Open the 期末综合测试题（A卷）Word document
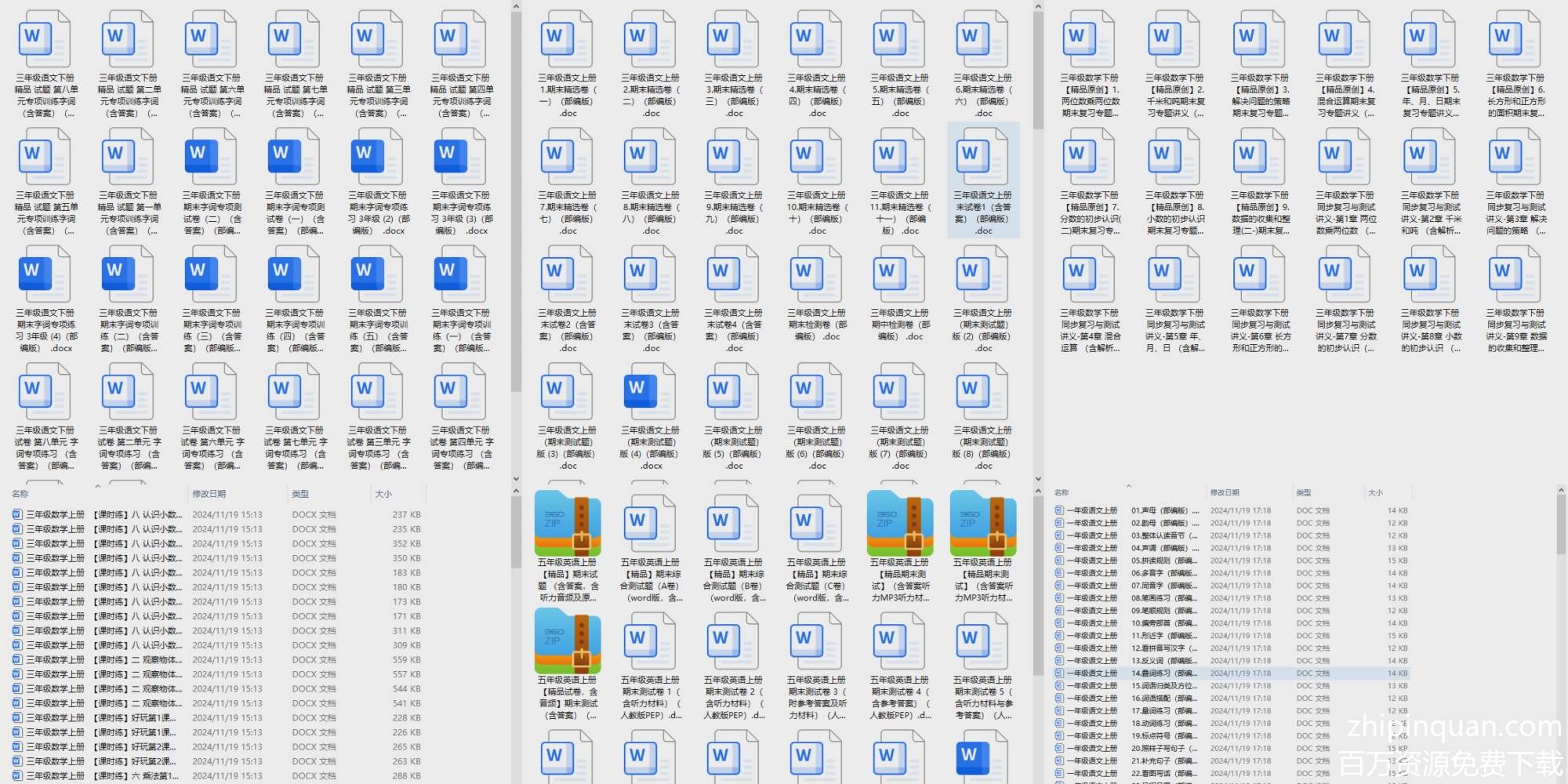Viewport: 1568px width, 784px height. point(651,521)
